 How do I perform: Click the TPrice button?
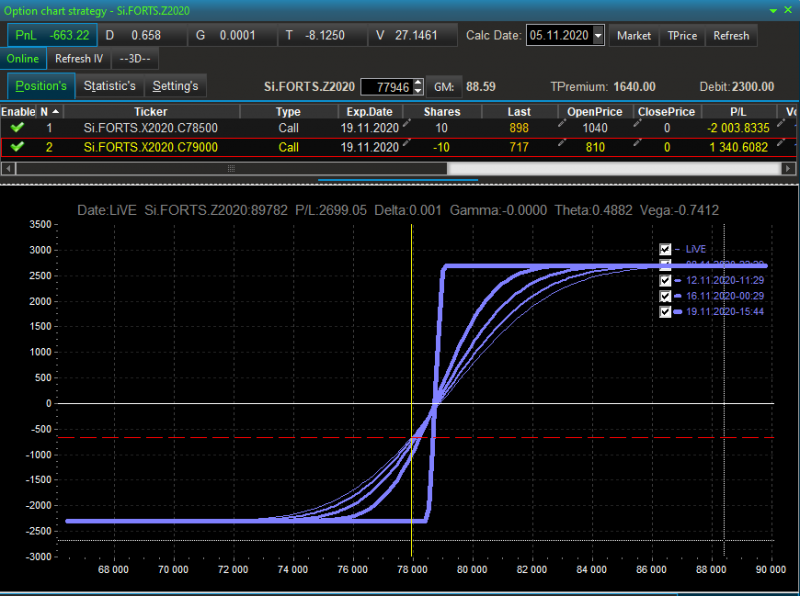(682, 36)
